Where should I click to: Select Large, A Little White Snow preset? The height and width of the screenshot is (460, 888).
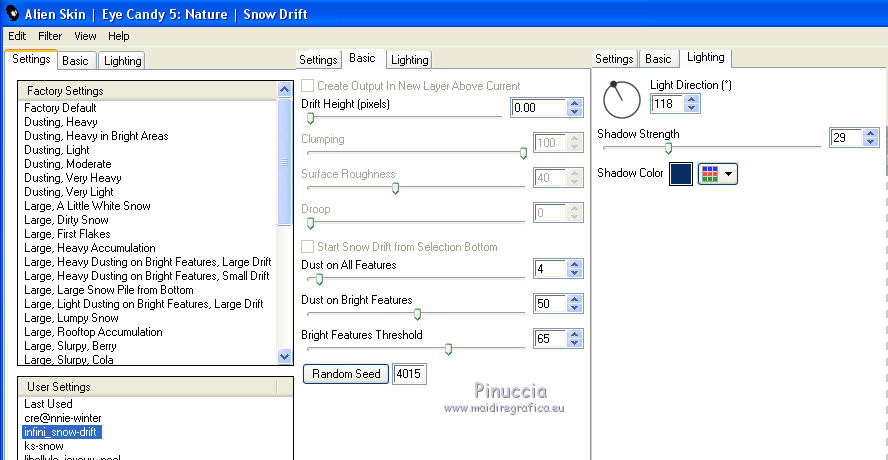87,206
